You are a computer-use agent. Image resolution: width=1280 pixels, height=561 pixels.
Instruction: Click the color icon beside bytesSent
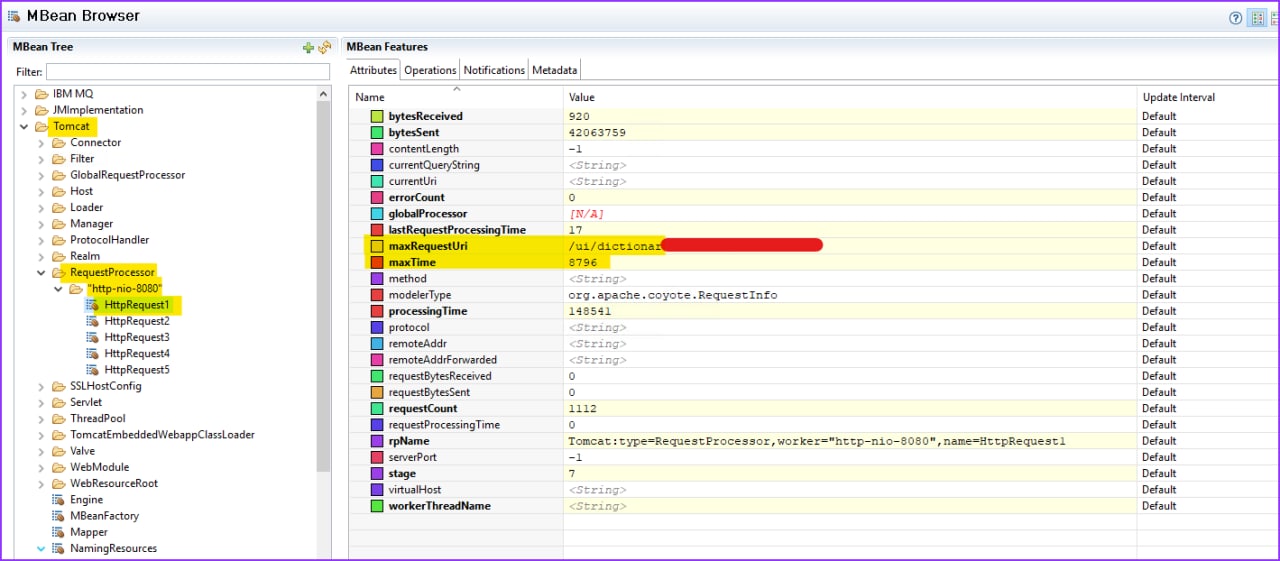pos(377,132)
